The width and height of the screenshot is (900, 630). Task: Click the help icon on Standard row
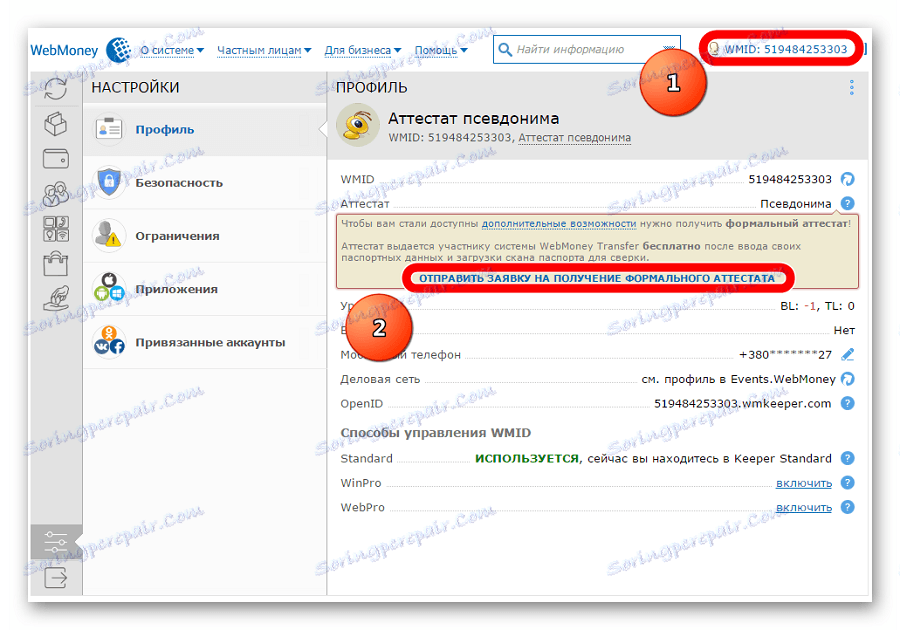847,458
